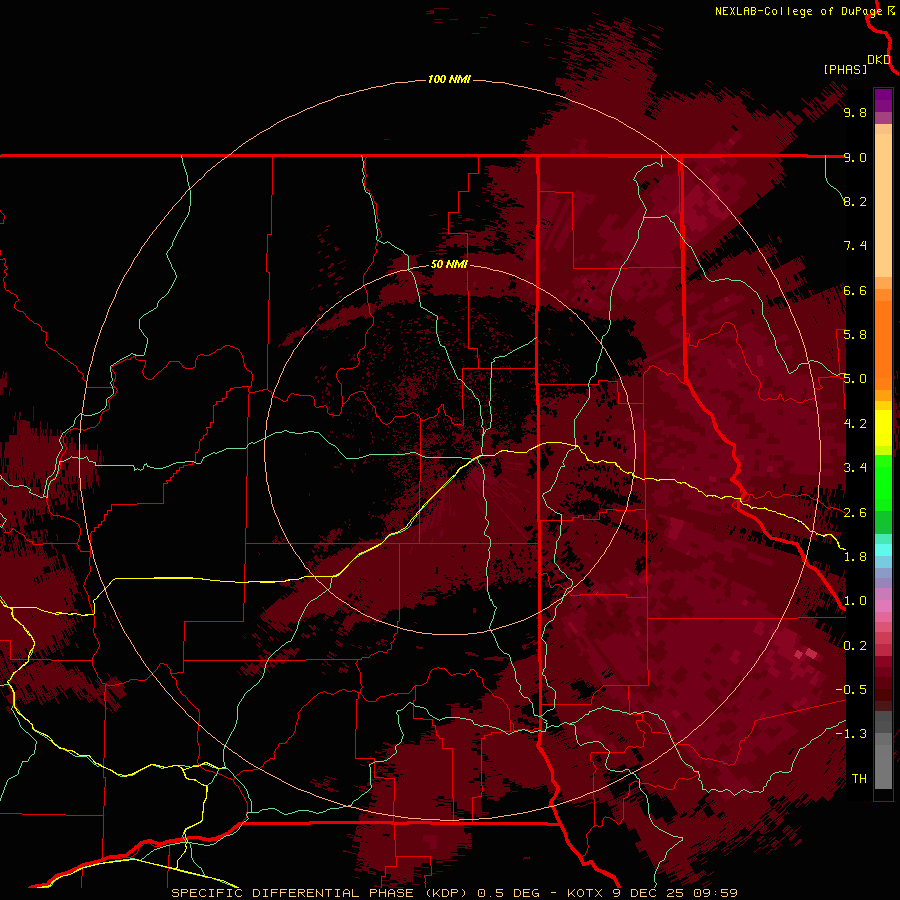Click the 5.0 value on the color scale

click(x=855, y=379)
